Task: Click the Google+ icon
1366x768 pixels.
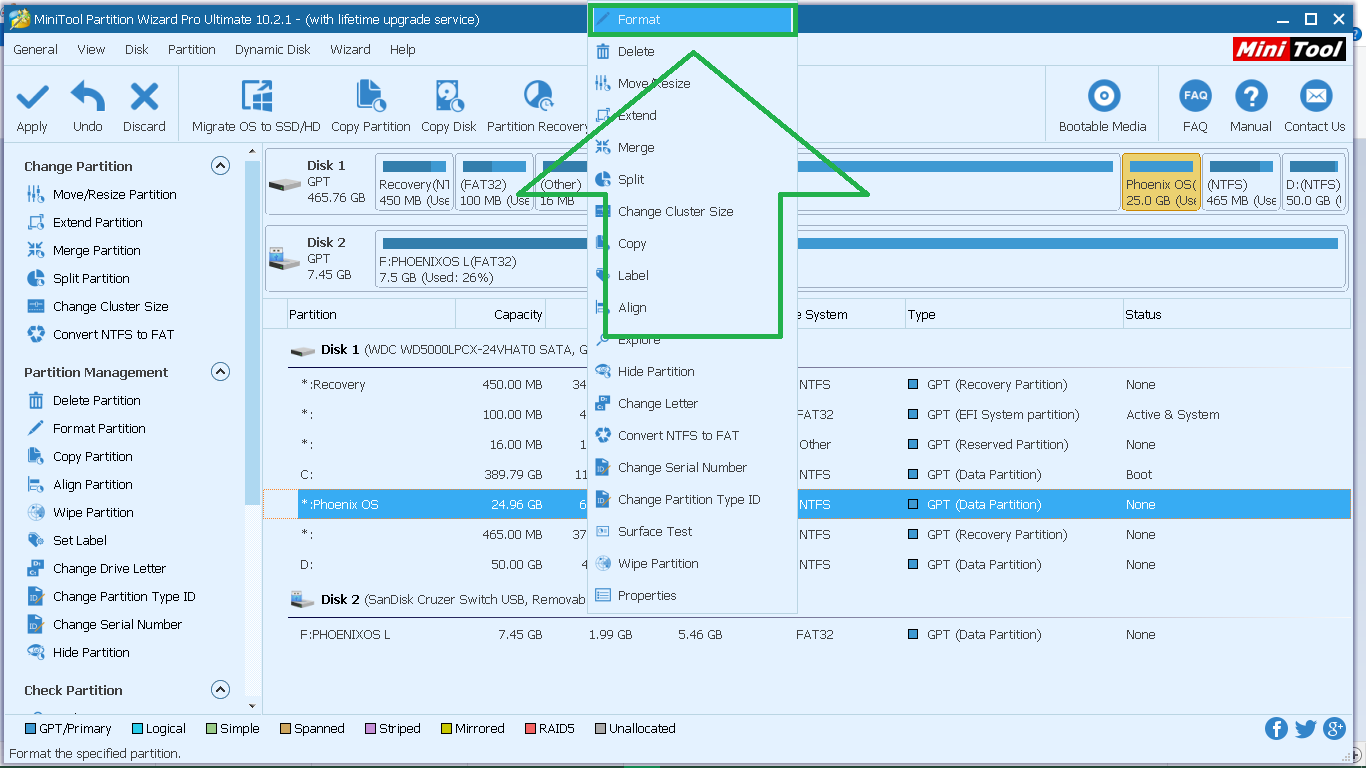Action: pyautogui.click(x=1334, y=728)
